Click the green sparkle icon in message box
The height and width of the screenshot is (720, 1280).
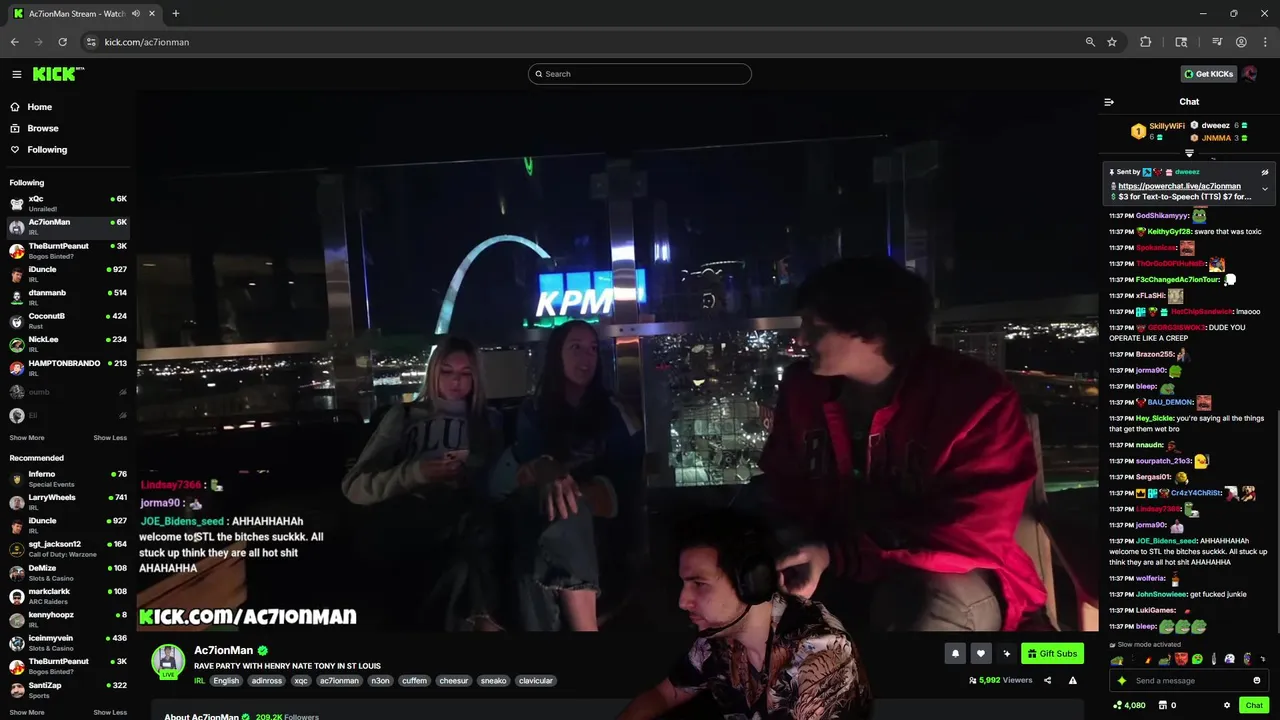coord(1122,681)
